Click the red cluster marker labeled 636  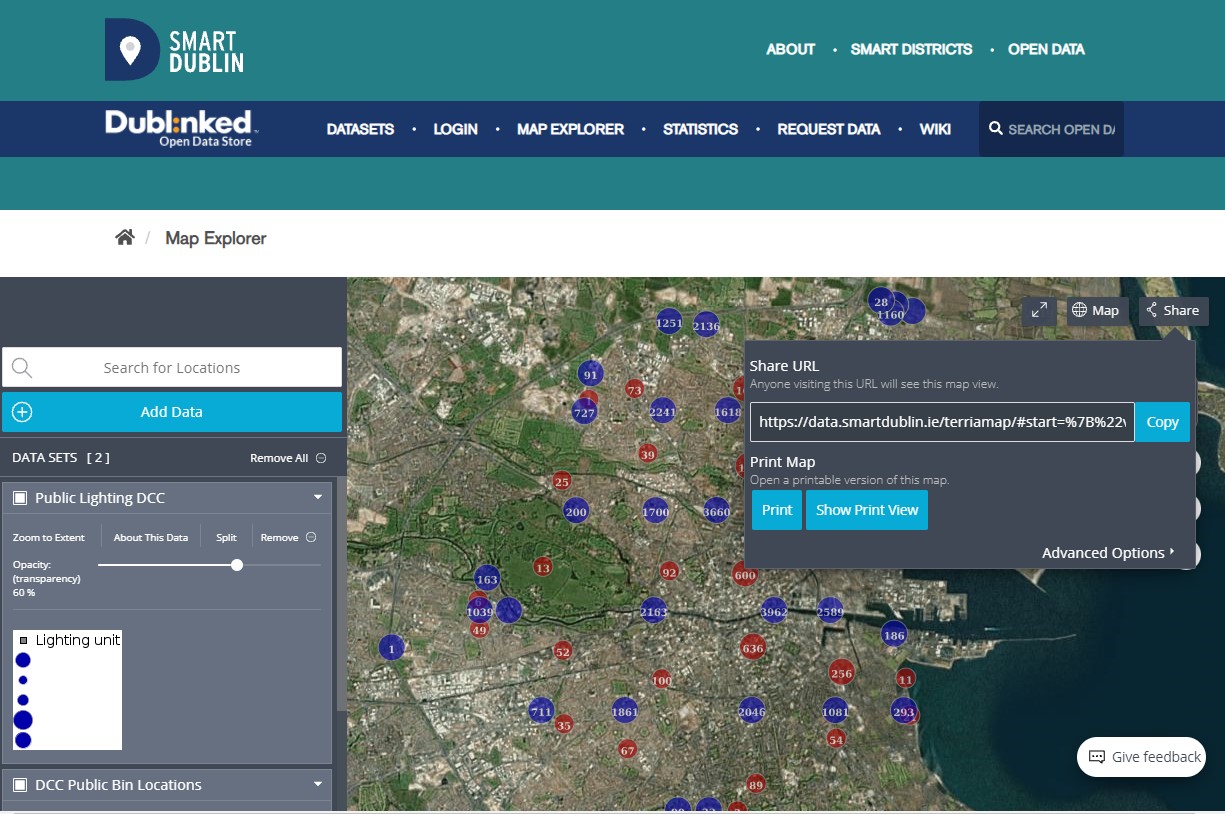point(753,648)
